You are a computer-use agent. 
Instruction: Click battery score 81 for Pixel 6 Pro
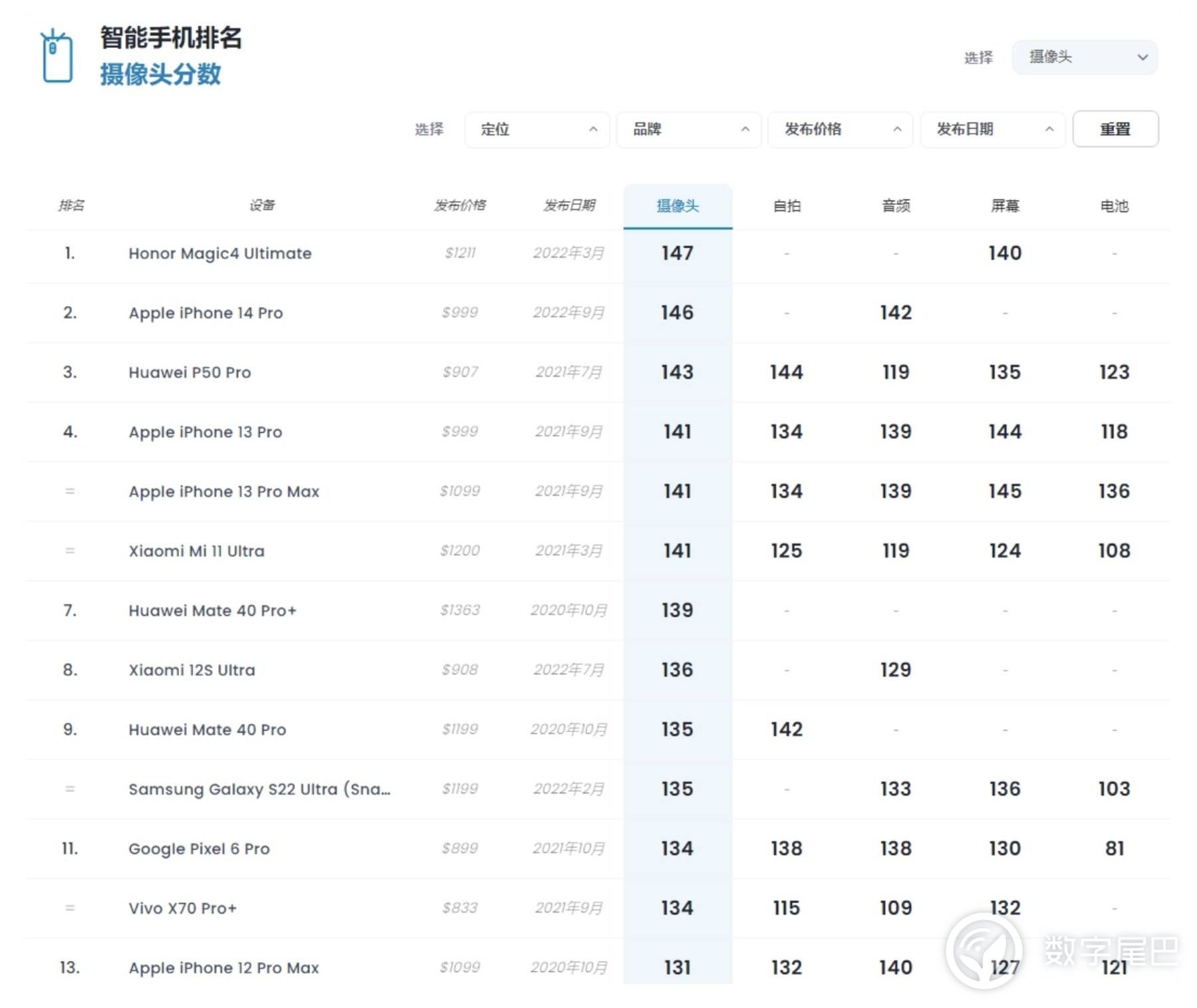1115,848
